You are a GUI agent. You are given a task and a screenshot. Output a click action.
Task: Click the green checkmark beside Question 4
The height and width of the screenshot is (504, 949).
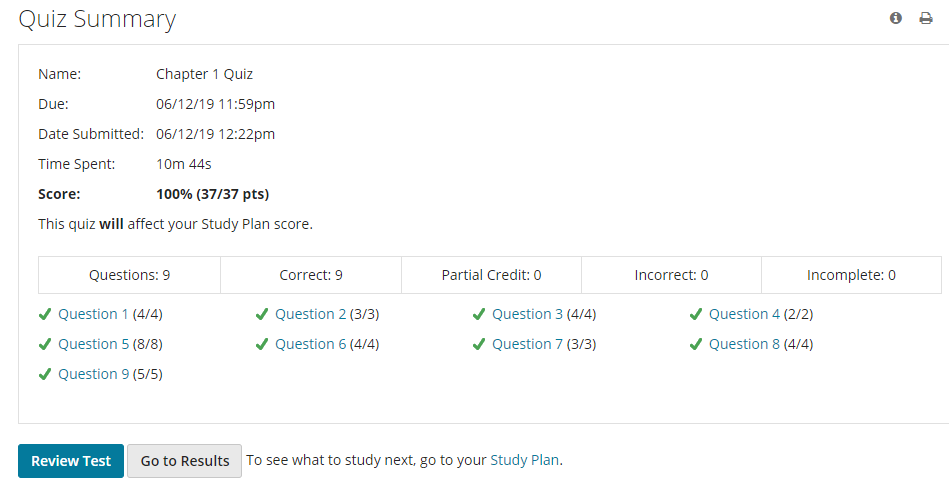(x=695, y=314)
